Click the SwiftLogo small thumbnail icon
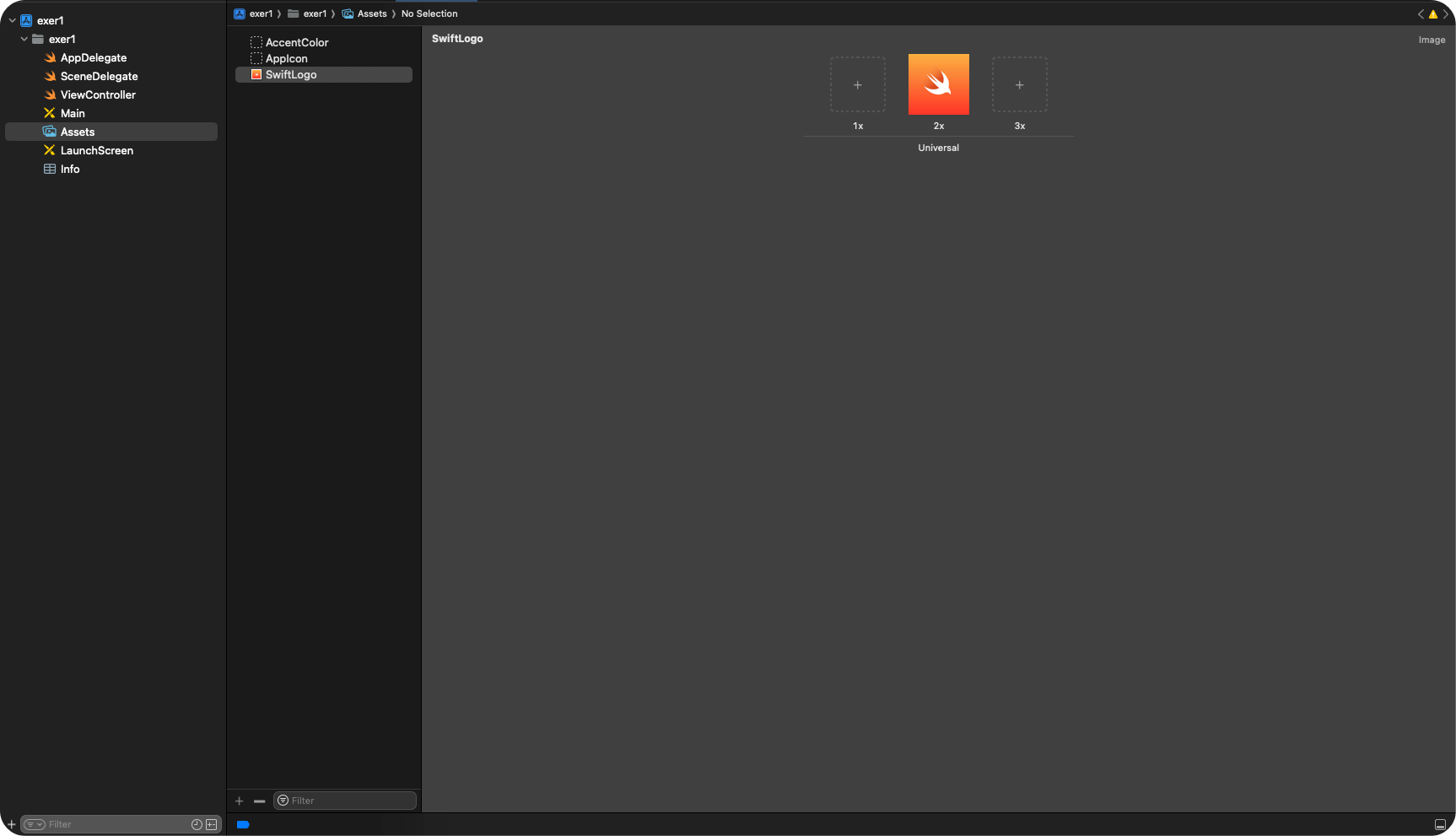The height and width of the screenshot is (836, 1456). click(256, 74)
